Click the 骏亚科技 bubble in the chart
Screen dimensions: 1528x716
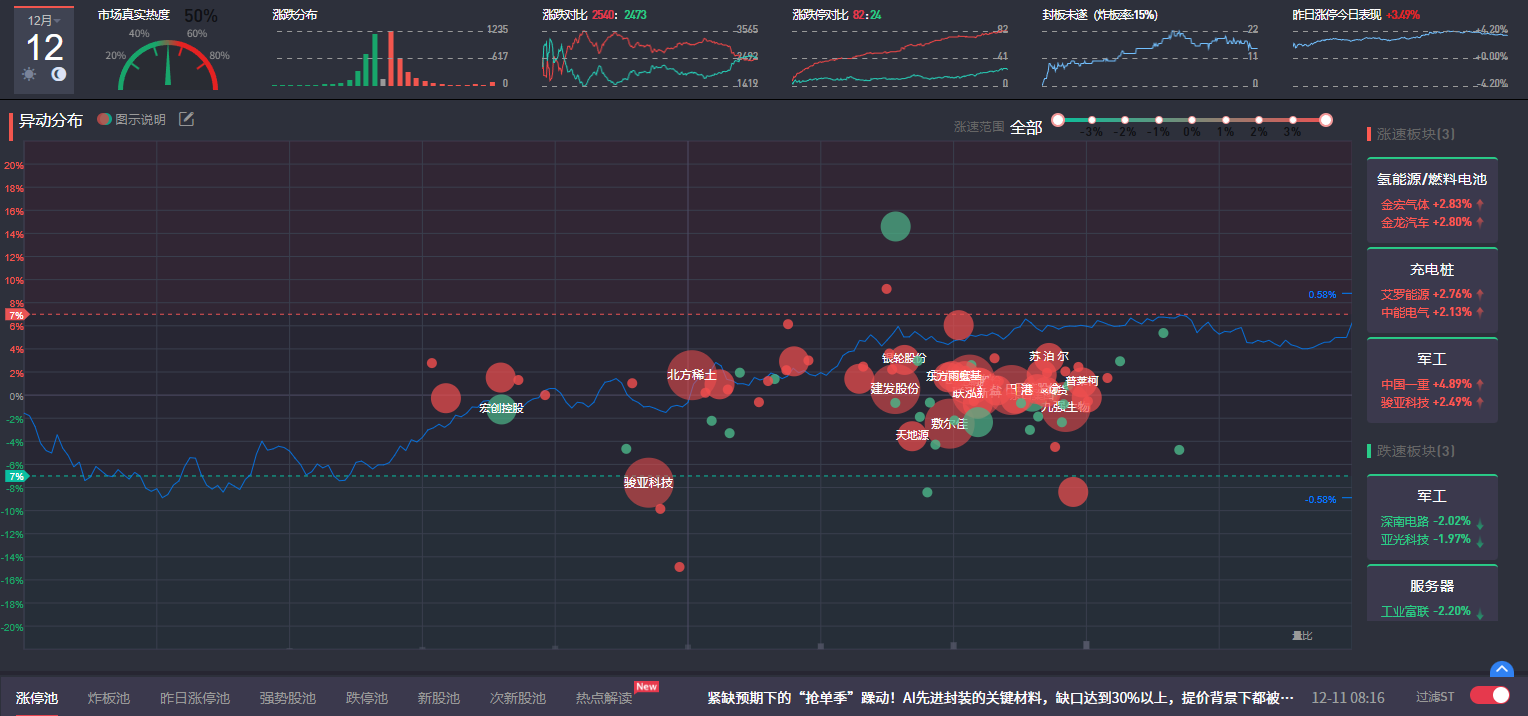point(649,481)
